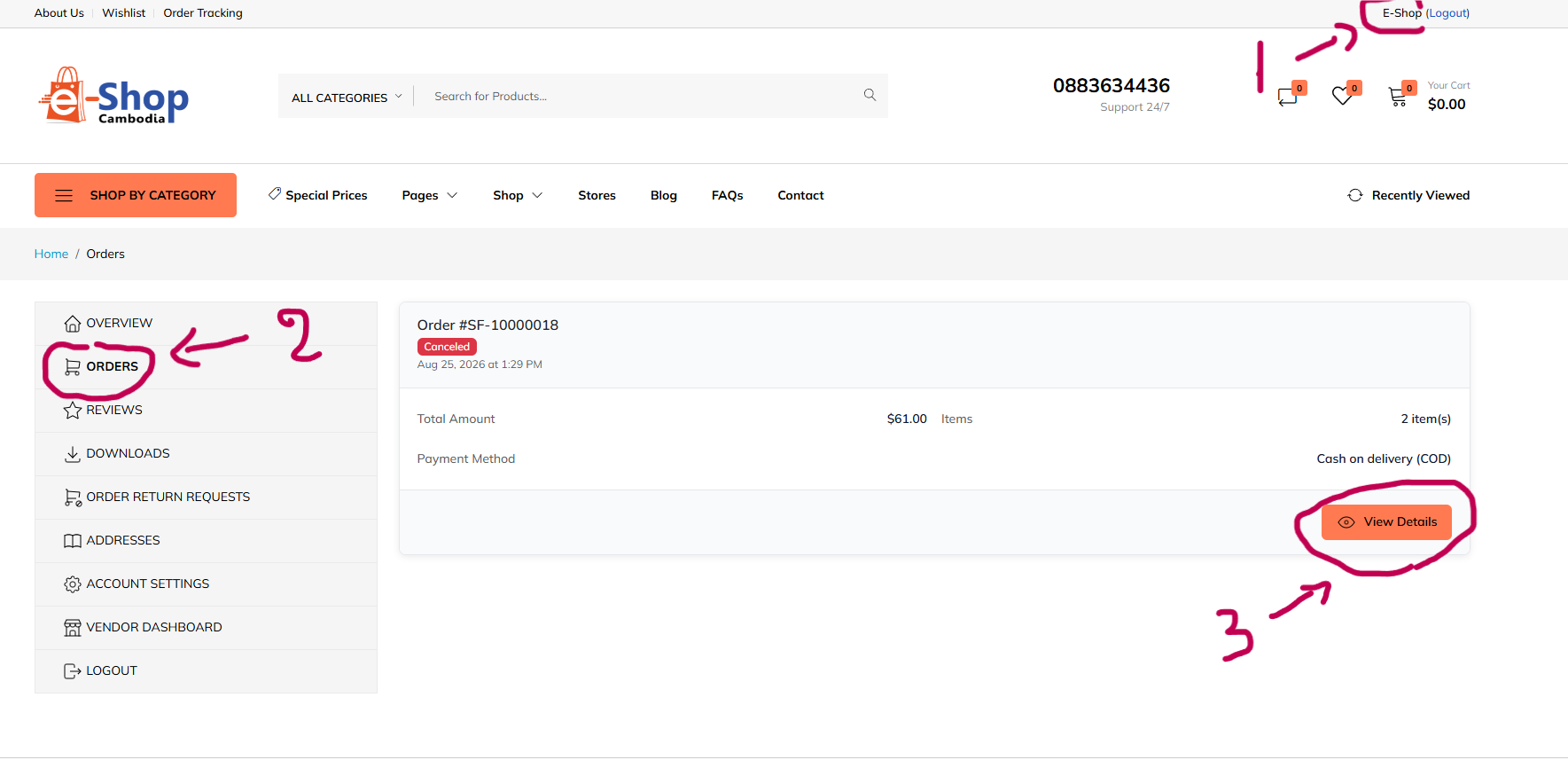Image resolution: width=1568 pixels, height=760 pixels.
Task: Expand the Shop menu chevron
Action: (537, 195)
